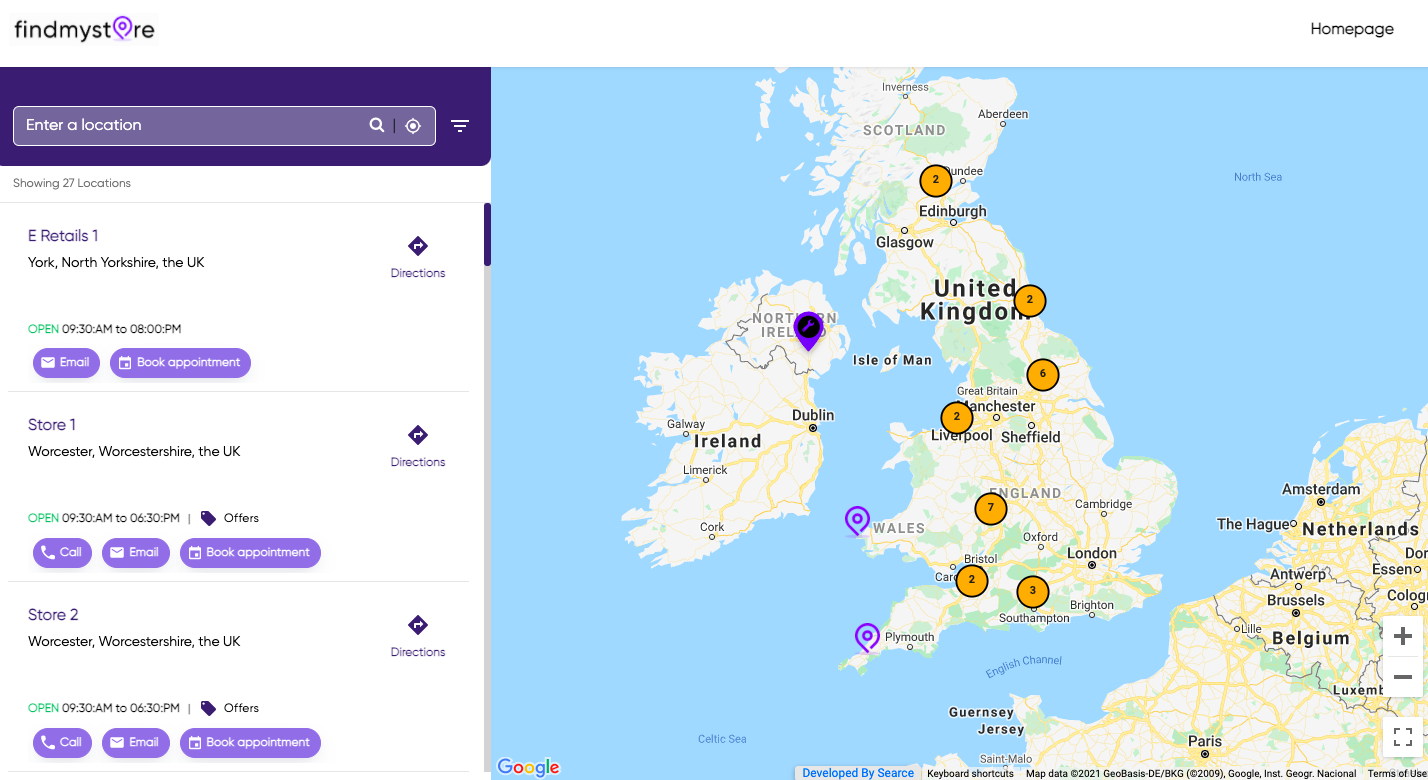This screenshot has height=780, width=1428.
Task: Open the Homepage menu link
Action: 1351,29
